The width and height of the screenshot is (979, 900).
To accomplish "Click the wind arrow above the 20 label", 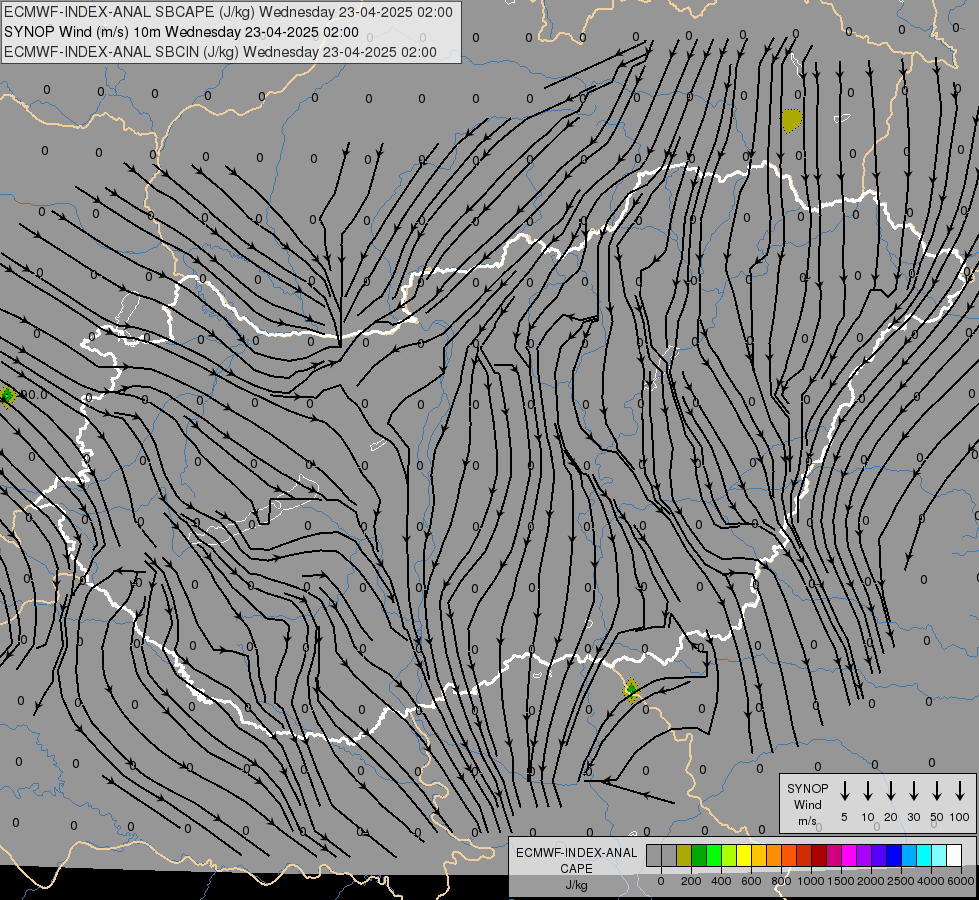I will tap(891, 791).
